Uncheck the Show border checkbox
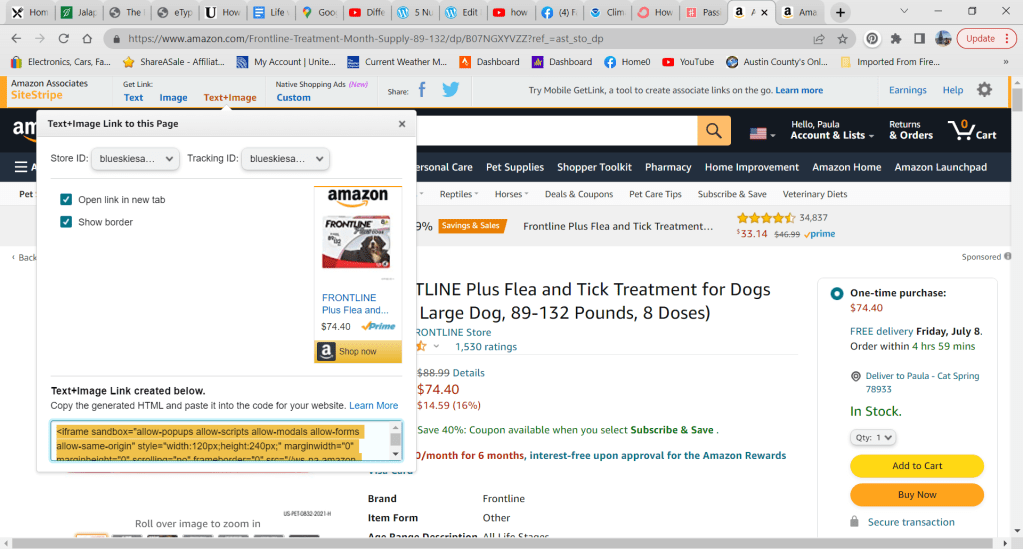 [x=66, y=222]
